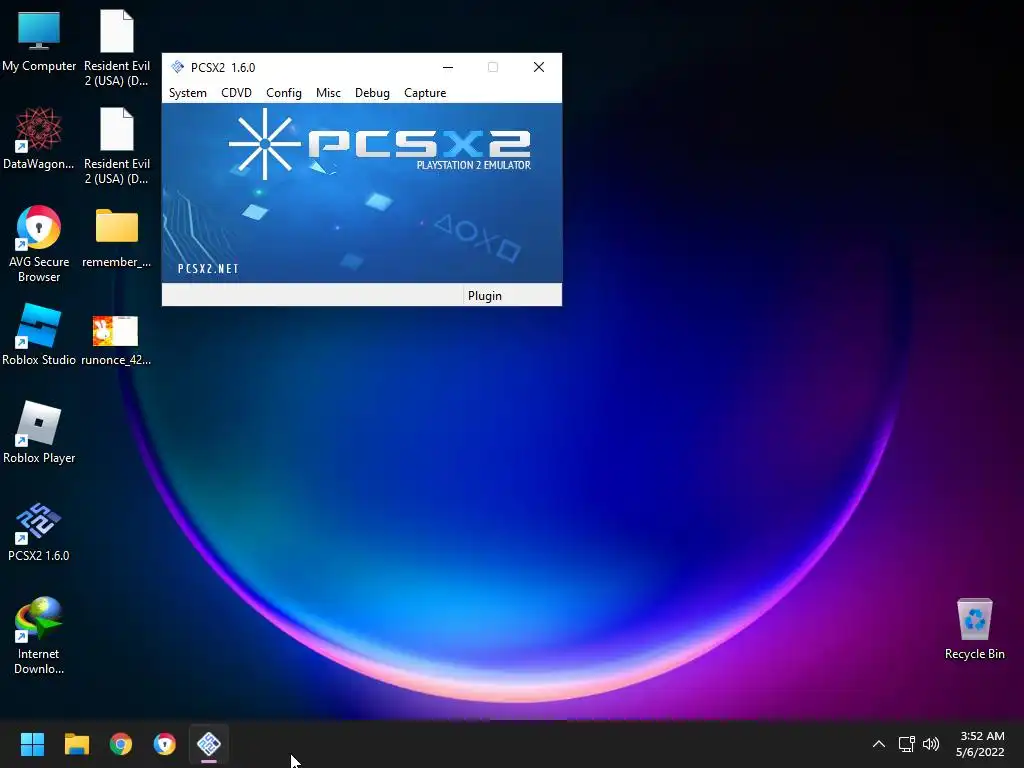
Task: Open the taskbar clock and date
Action: click(x=980, y=744)
